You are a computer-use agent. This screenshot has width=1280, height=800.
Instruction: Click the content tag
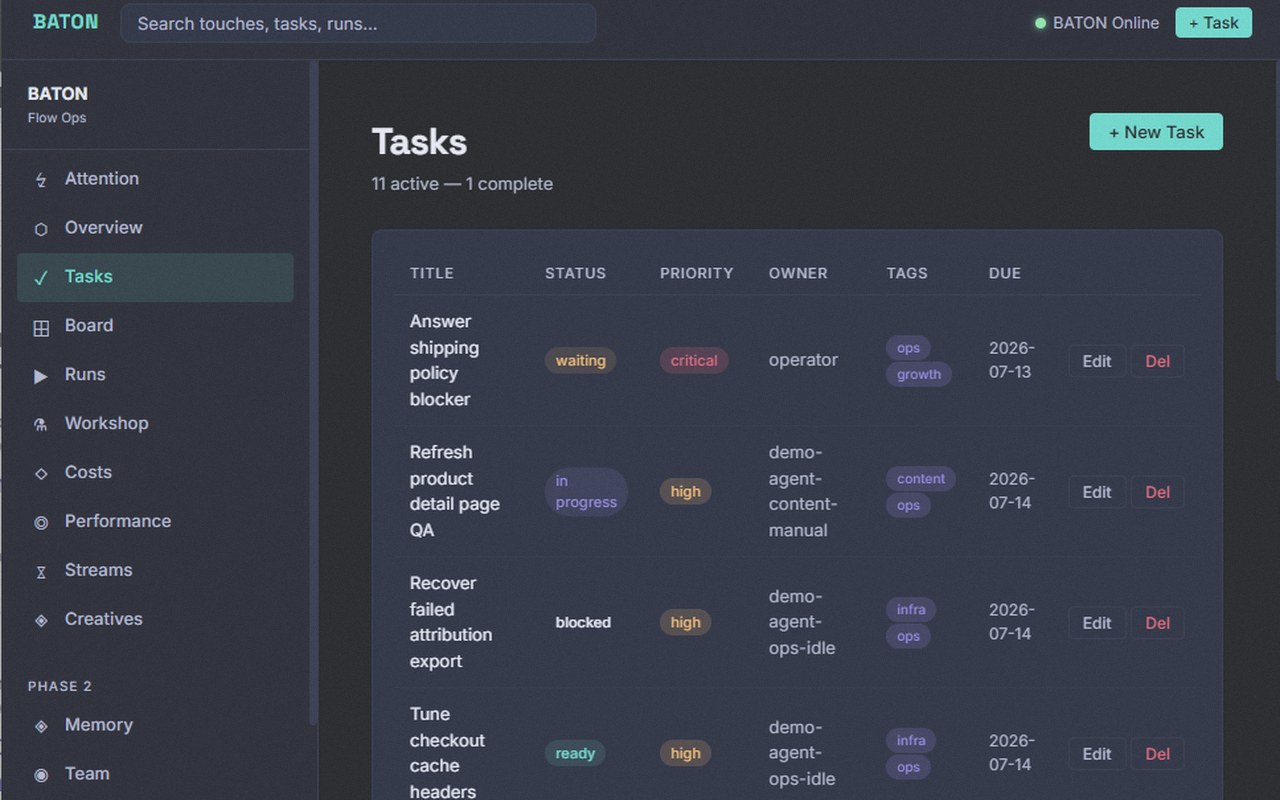click(x=921, y=479)
